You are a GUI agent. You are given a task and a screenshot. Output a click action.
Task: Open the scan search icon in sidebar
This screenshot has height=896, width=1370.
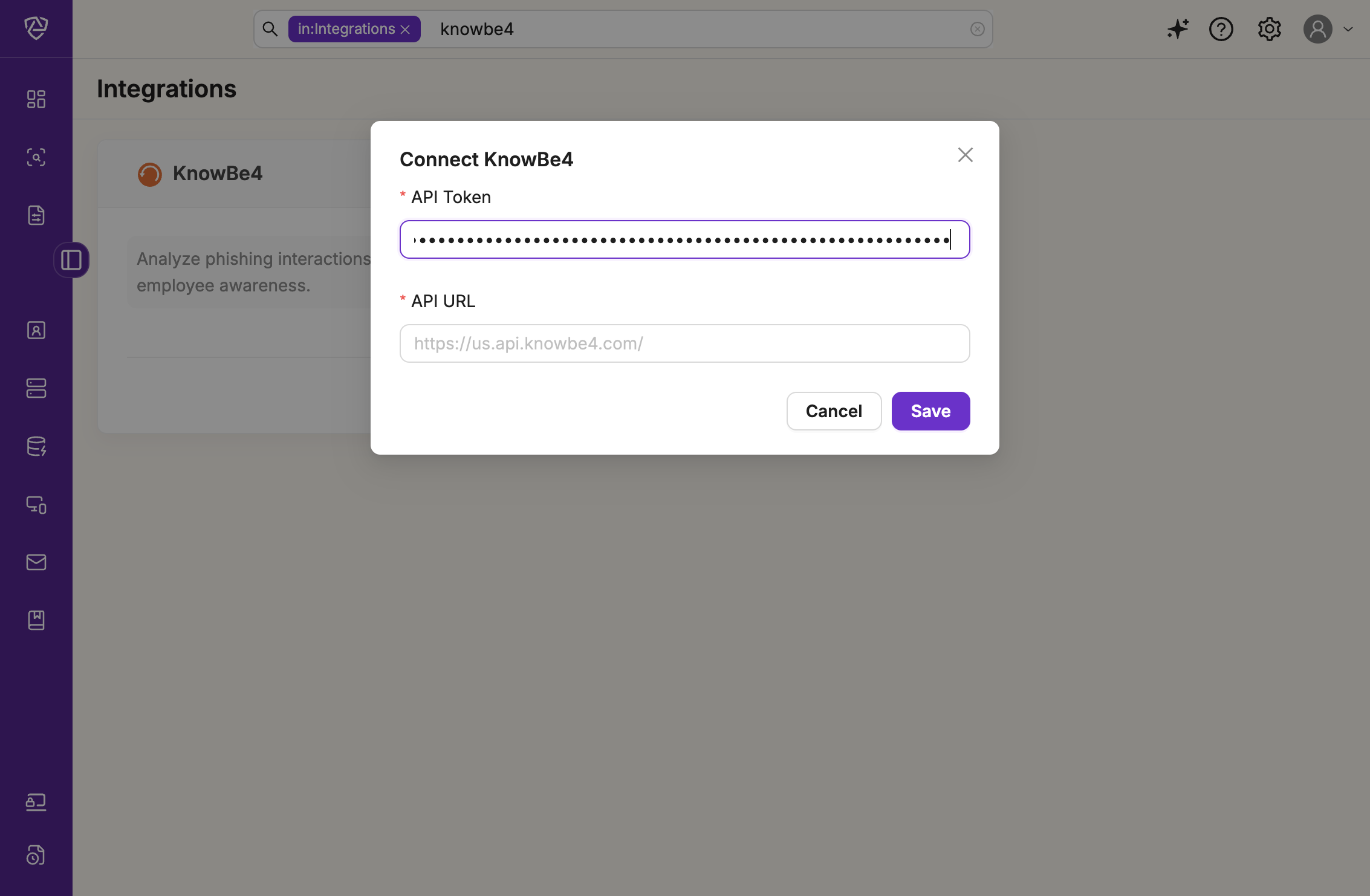pos(36,157)
